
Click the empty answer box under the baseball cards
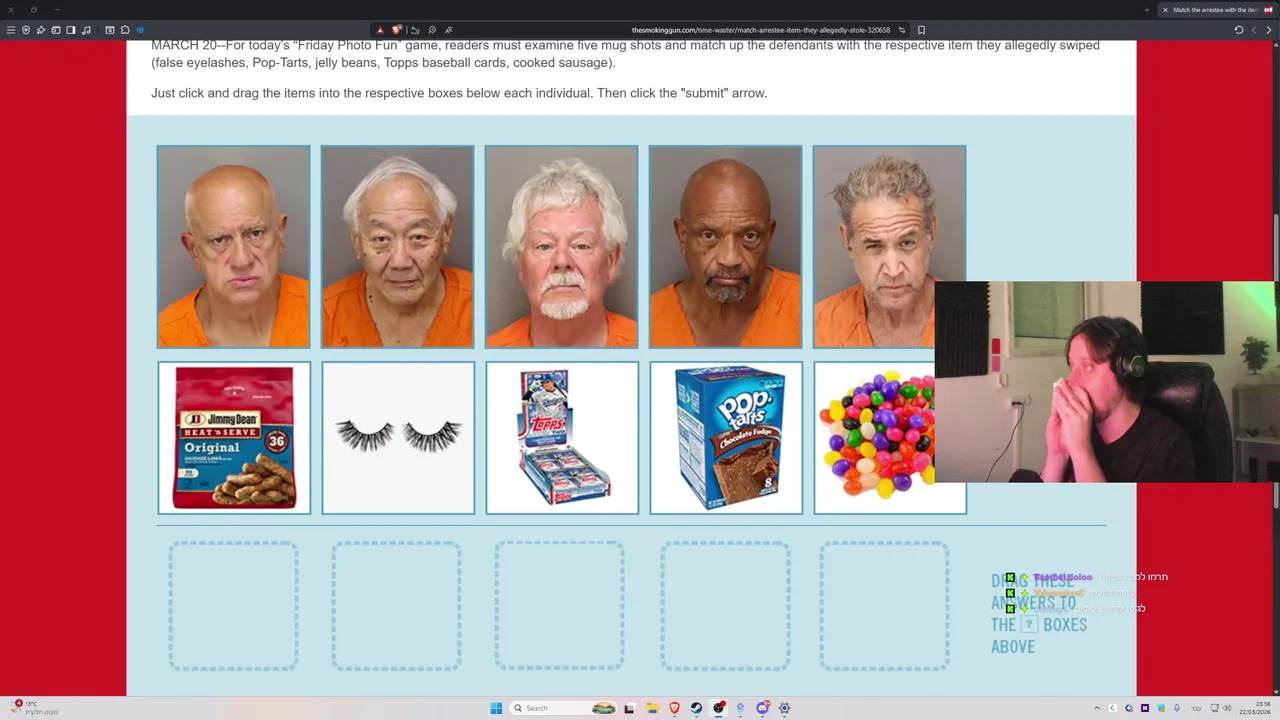[559, 606]
